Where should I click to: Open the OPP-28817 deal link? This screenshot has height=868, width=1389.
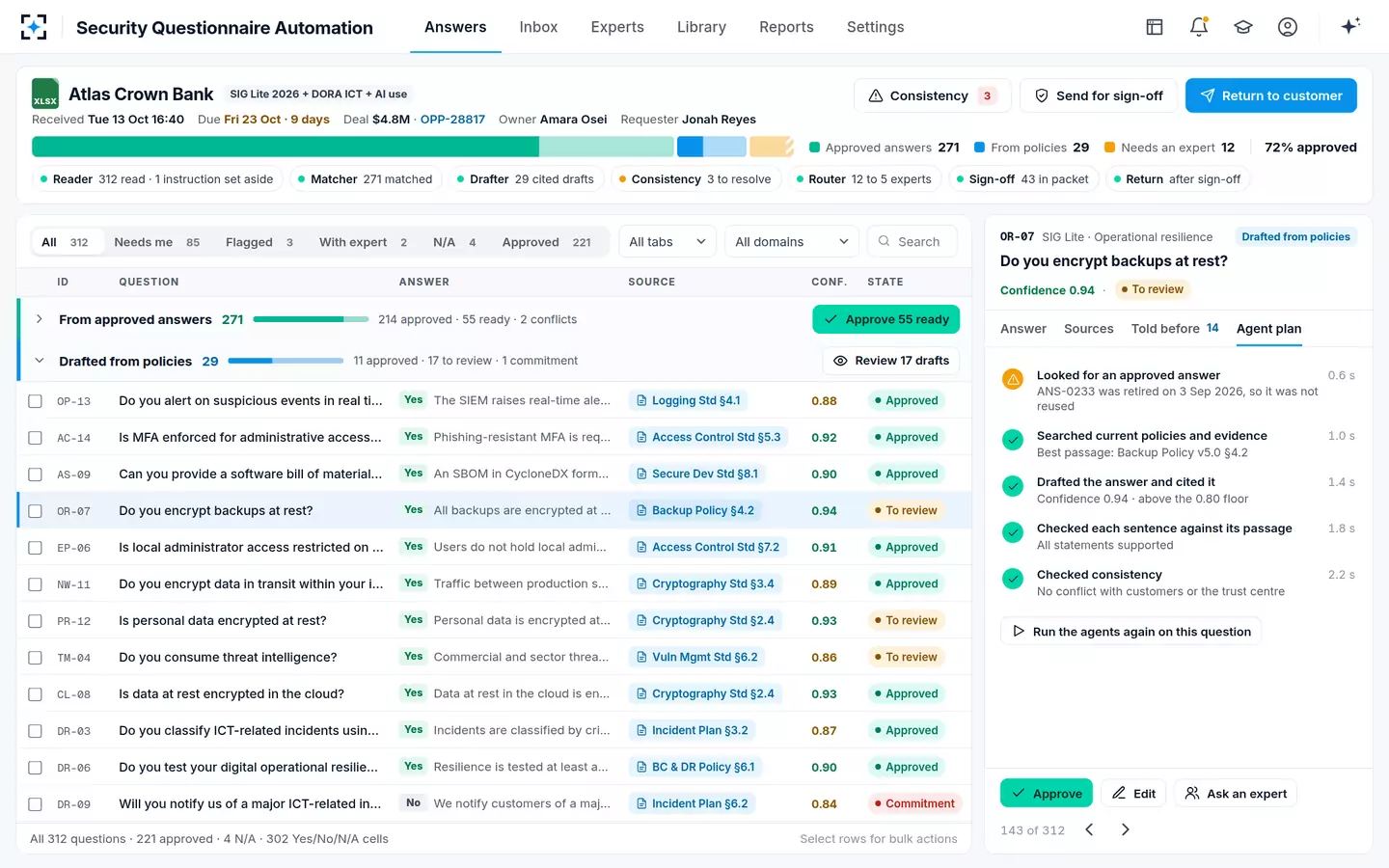[452, 120]
